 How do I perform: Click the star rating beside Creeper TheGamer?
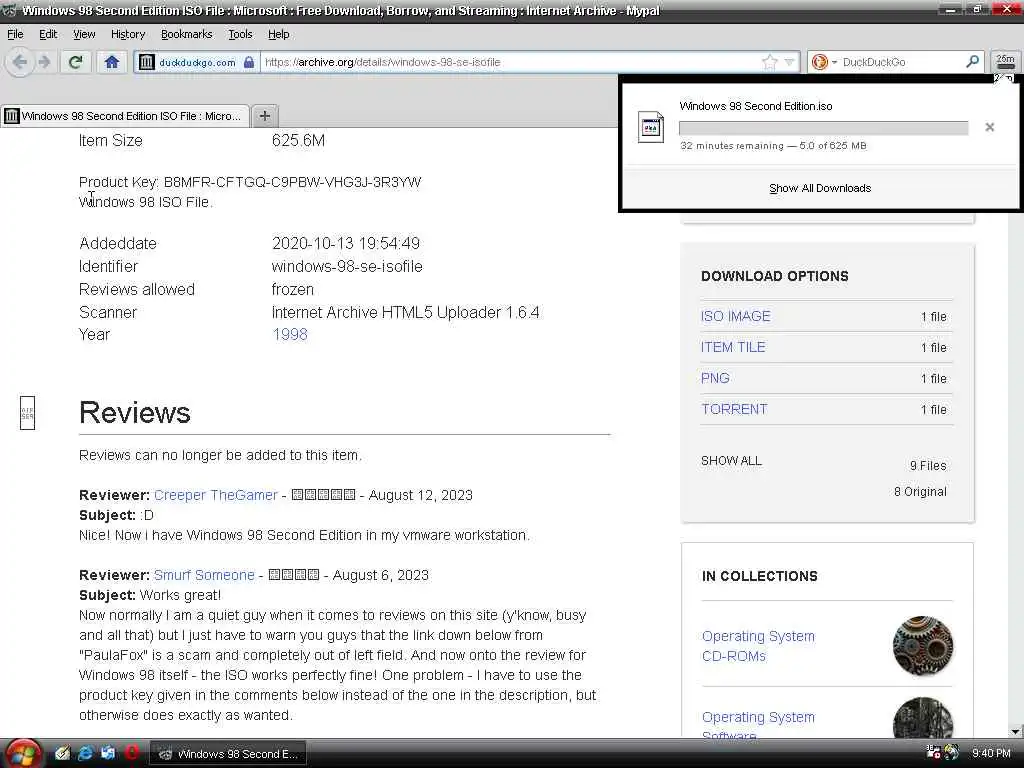tap(323, 494)
